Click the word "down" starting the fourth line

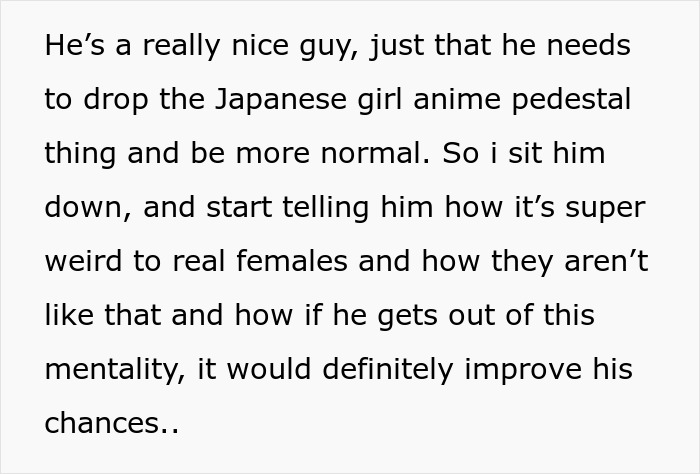[86, 208]
